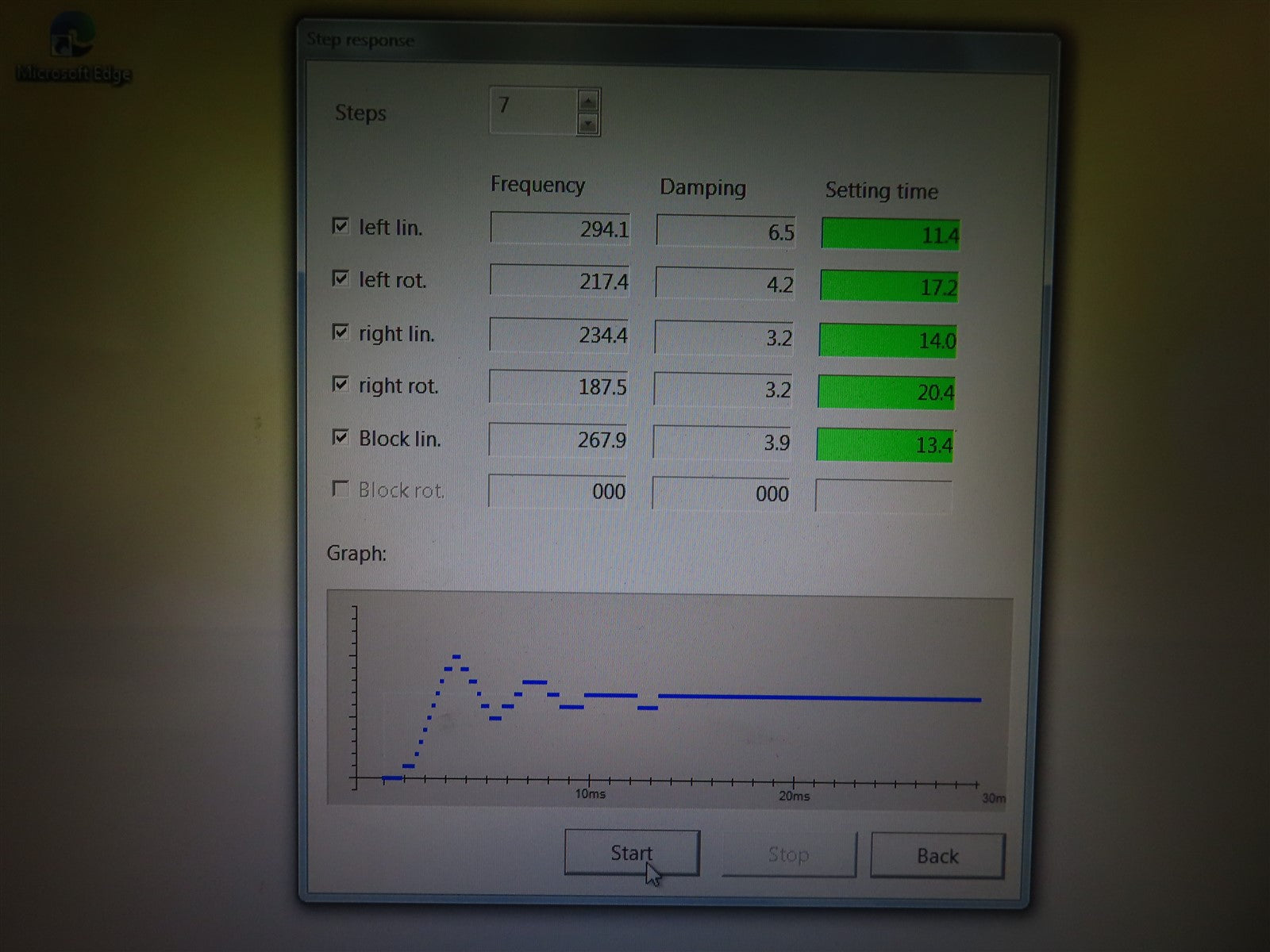Toggle the right lin. checkbox
This screenshot has height=952, width=1270.
tap(341, 332)
